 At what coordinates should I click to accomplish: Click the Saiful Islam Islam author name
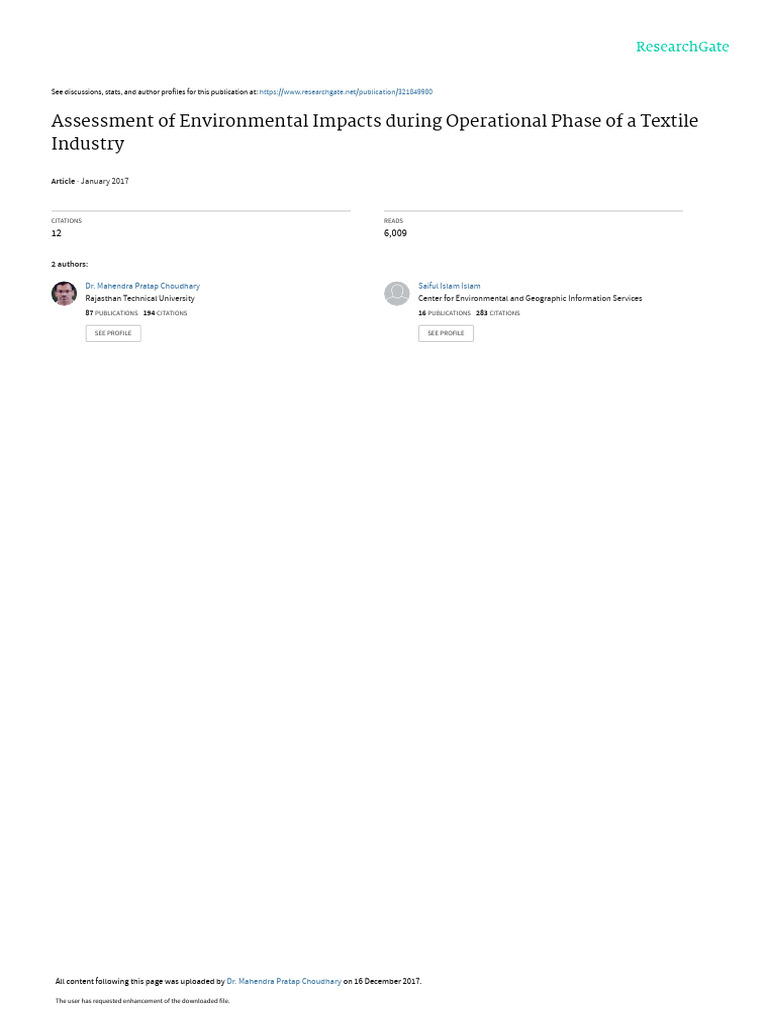click(x=449, y=286)
